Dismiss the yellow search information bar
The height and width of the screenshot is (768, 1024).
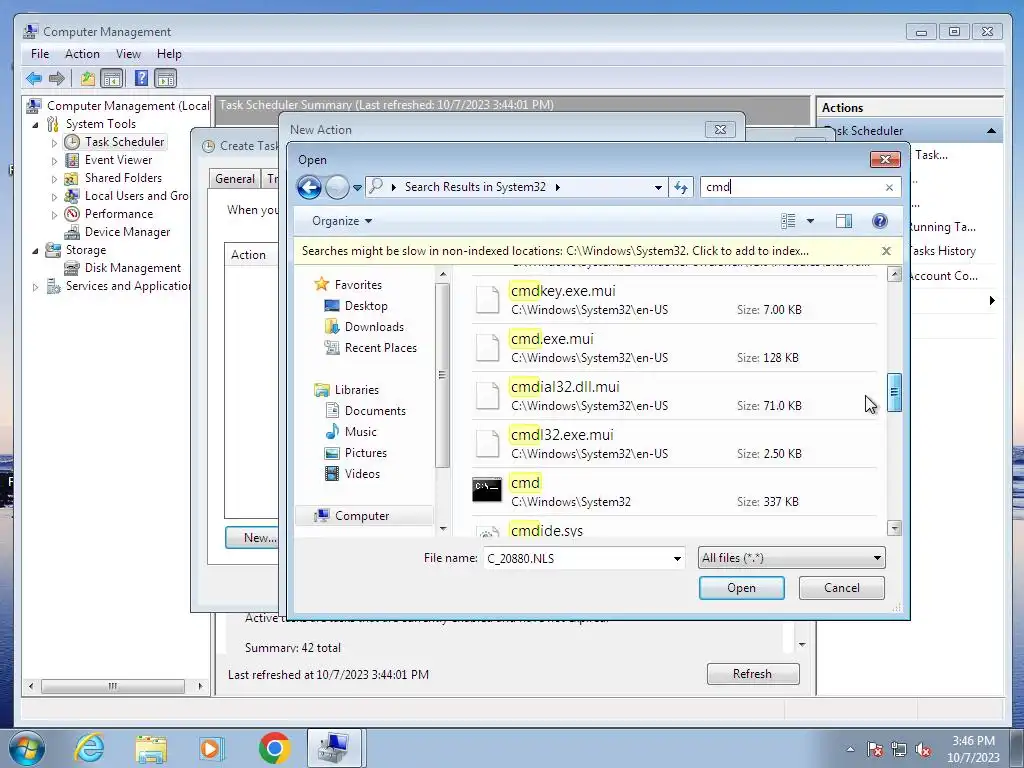coord(886,251)
